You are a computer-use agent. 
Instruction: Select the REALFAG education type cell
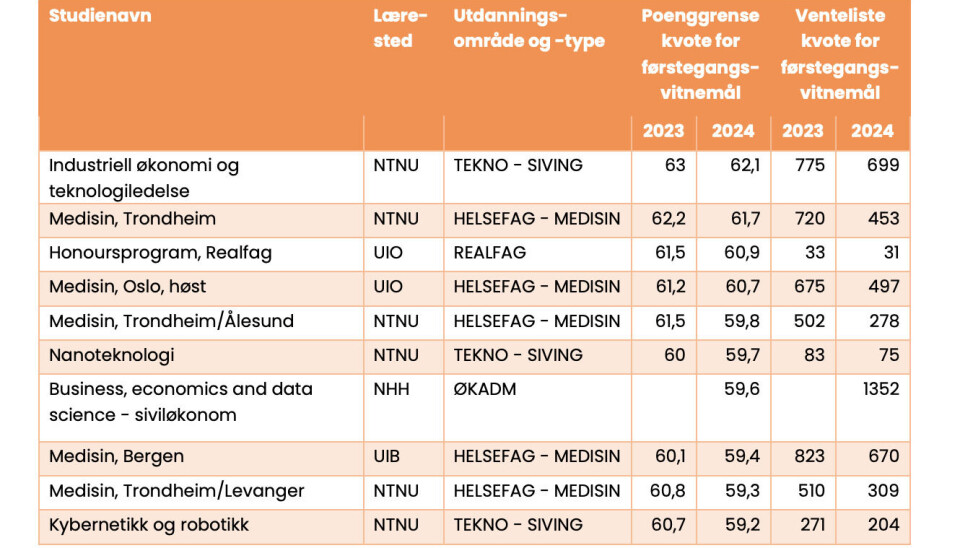tap(490, 253)
